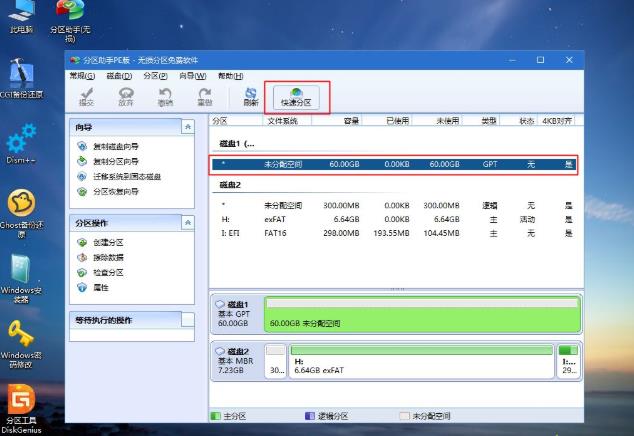Click the 提交 commit toolbar icon
This screenshot has height=436, width=634.
click(x=86, y=96)
